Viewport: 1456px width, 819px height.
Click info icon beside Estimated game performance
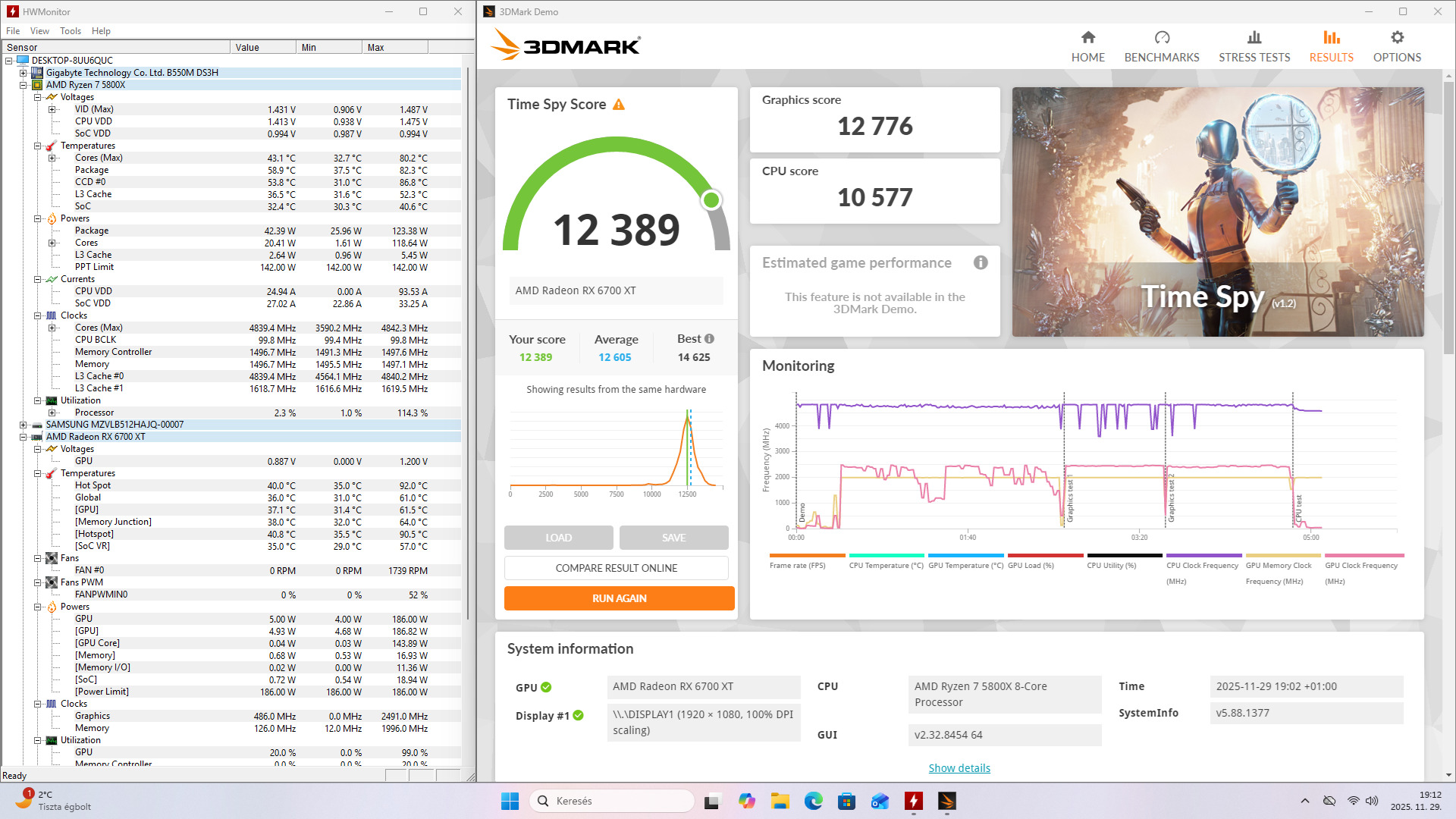click(x=980, y=263)
